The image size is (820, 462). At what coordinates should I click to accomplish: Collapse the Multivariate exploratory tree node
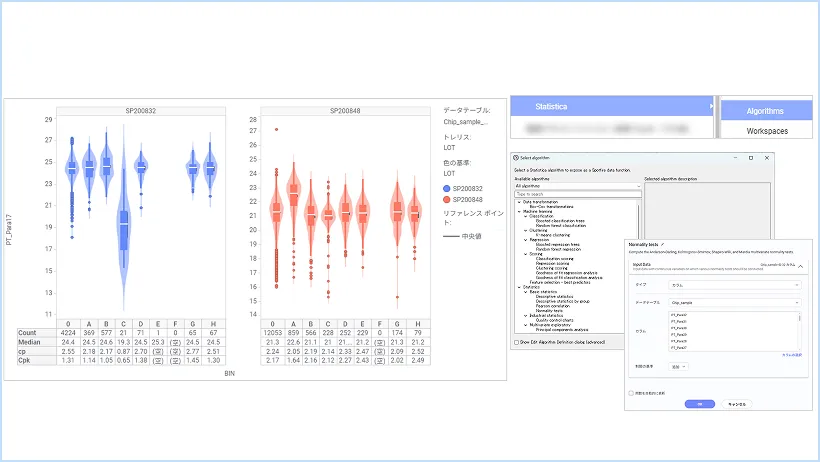click(526, 325)
